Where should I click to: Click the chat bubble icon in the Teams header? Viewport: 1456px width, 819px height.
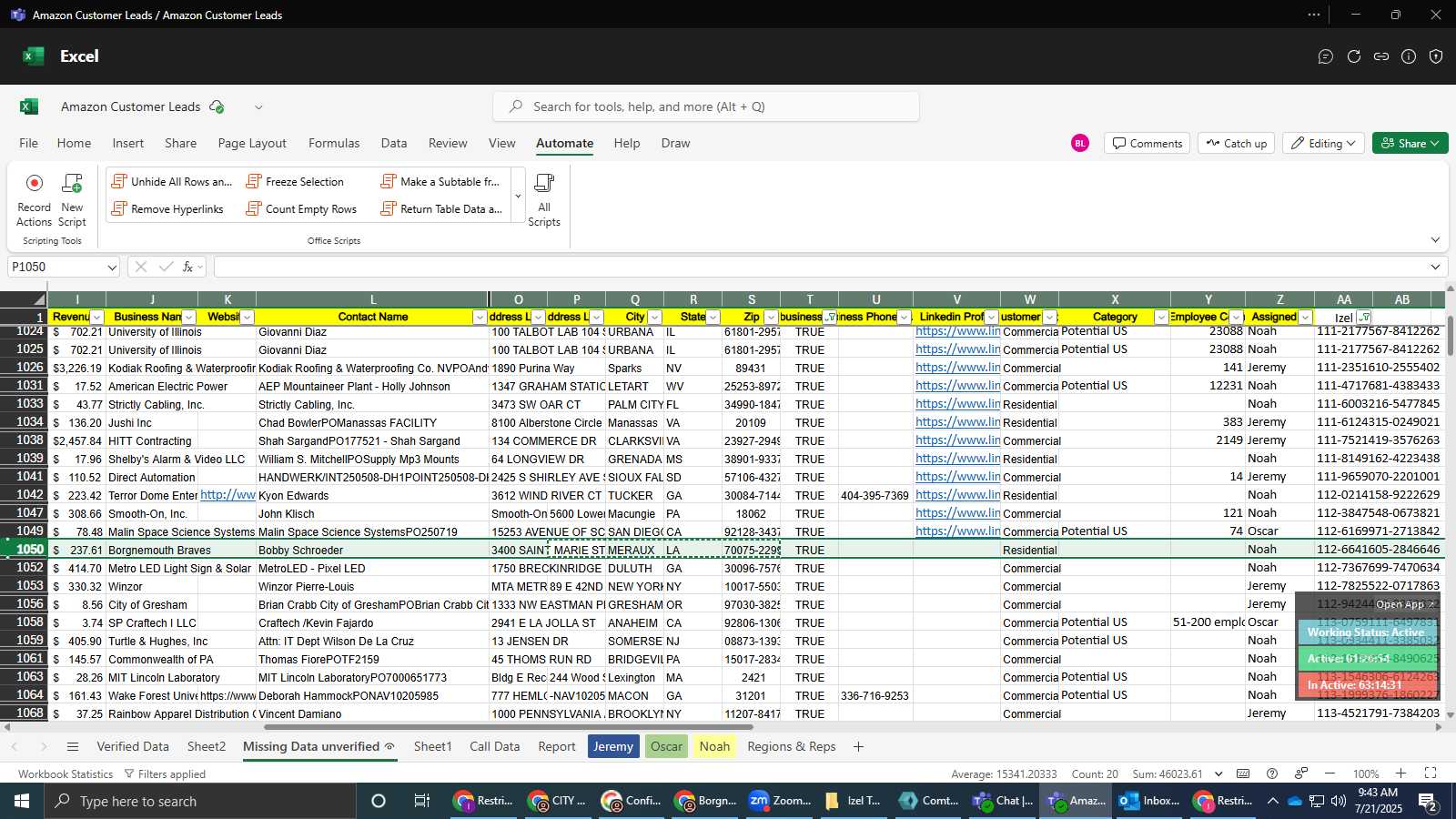point(1326,56)
